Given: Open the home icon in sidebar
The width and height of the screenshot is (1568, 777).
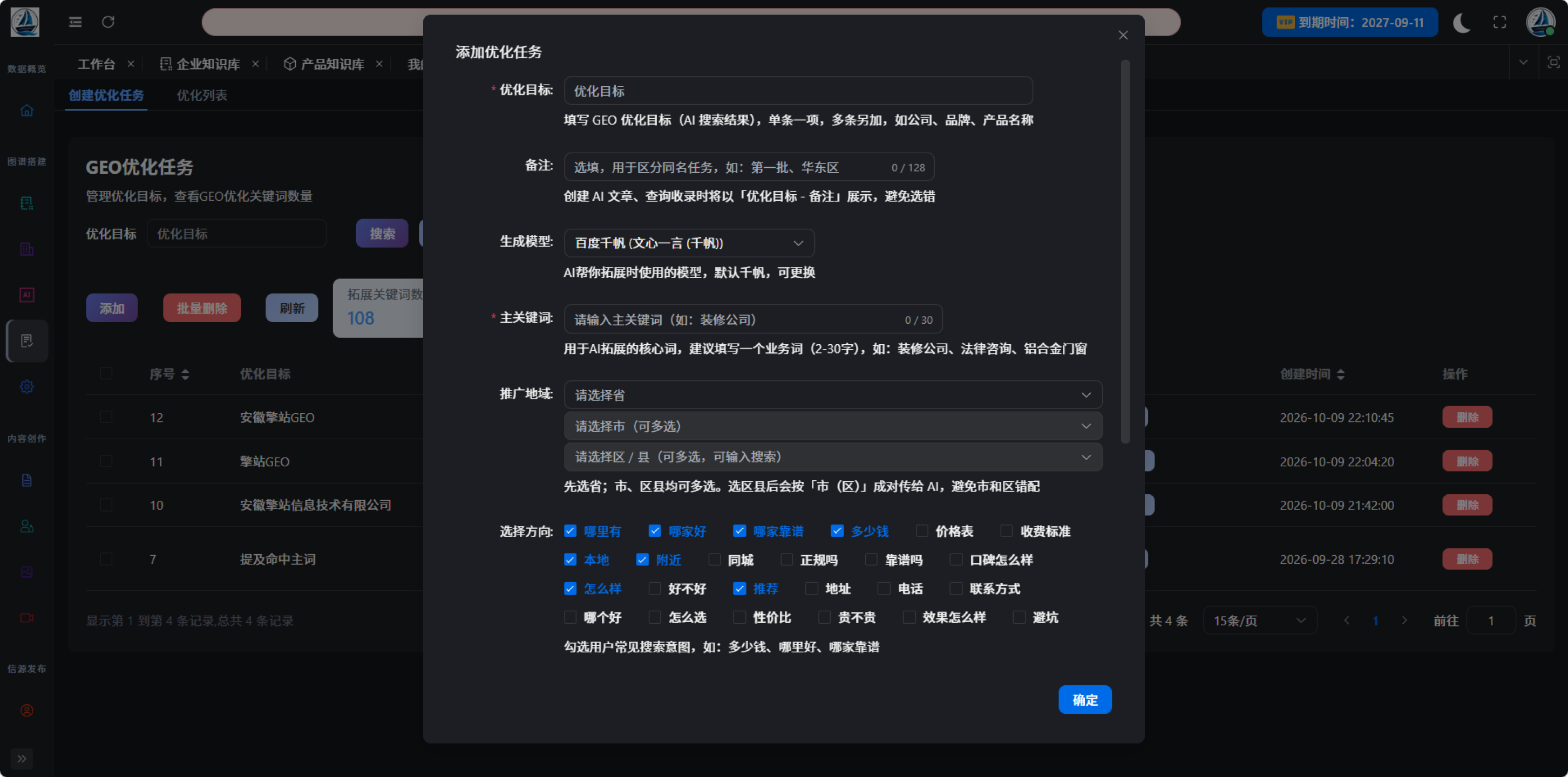Looking at the screenshot, I should coord(27,110).
